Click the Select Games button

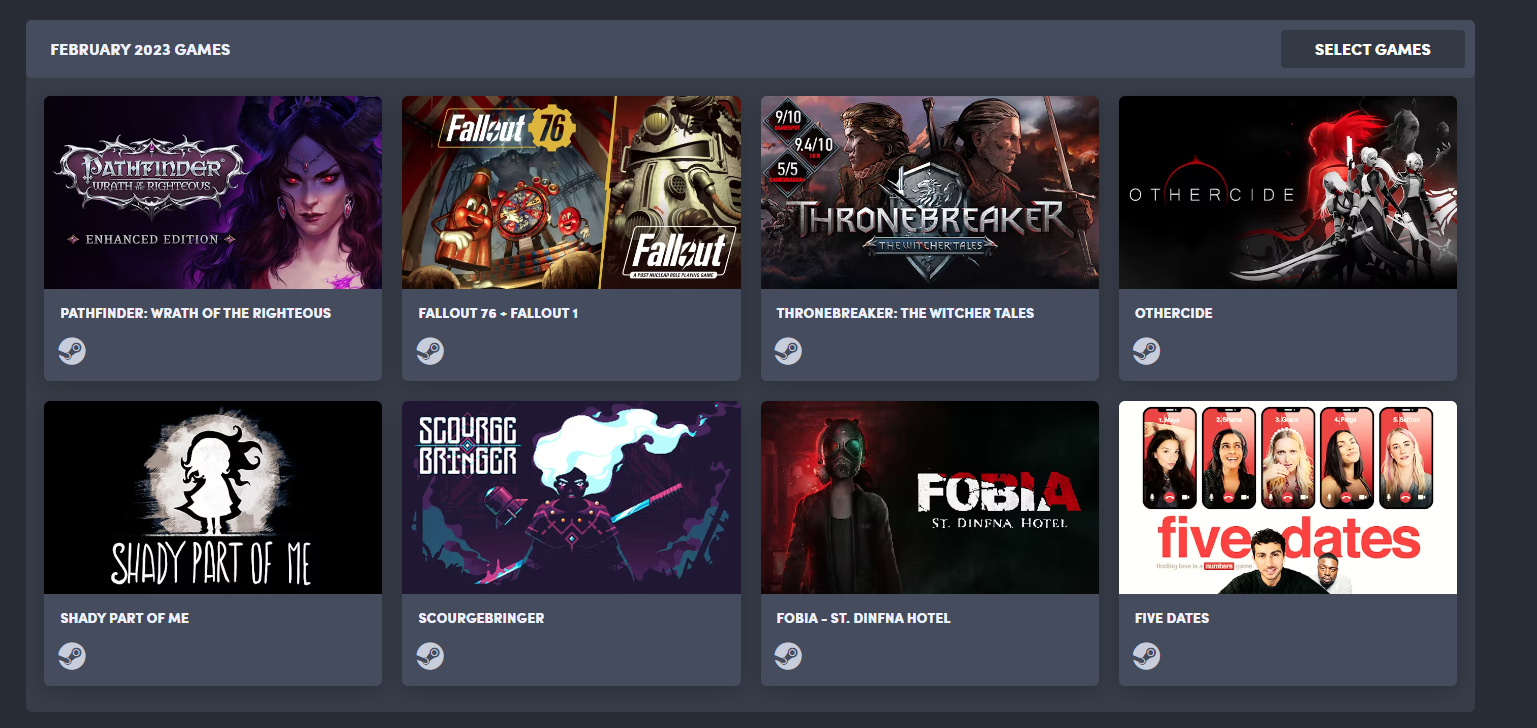coord(1372,49)
